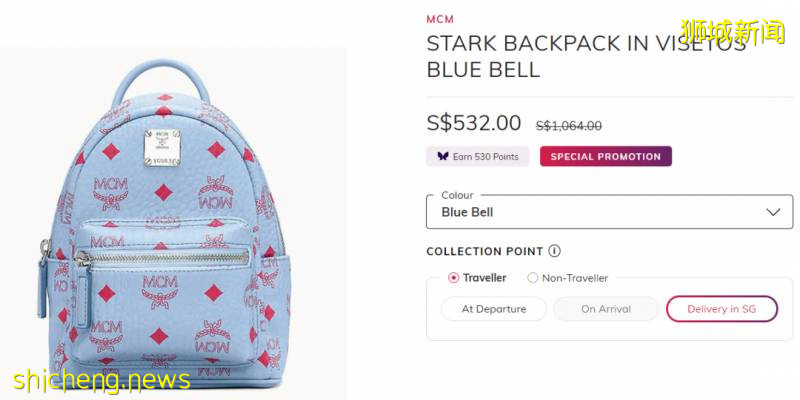Click the Collection Point heading label
This screenshot has width=800, height=400.
pyautogui.click(x=485, y=252)
